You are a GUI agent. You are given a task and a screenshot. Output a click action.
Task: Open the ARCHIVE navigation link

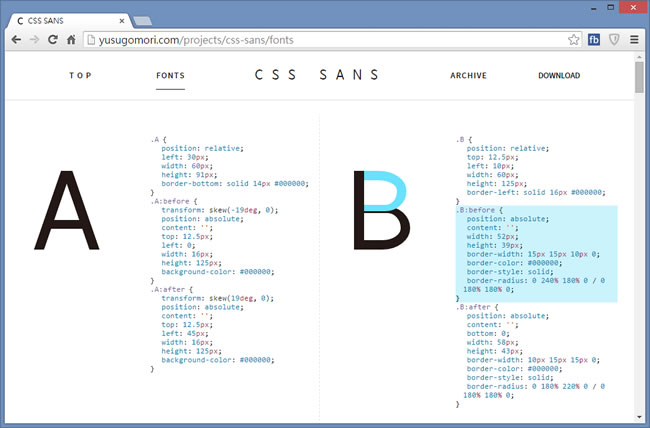click(x=468, y=75)
